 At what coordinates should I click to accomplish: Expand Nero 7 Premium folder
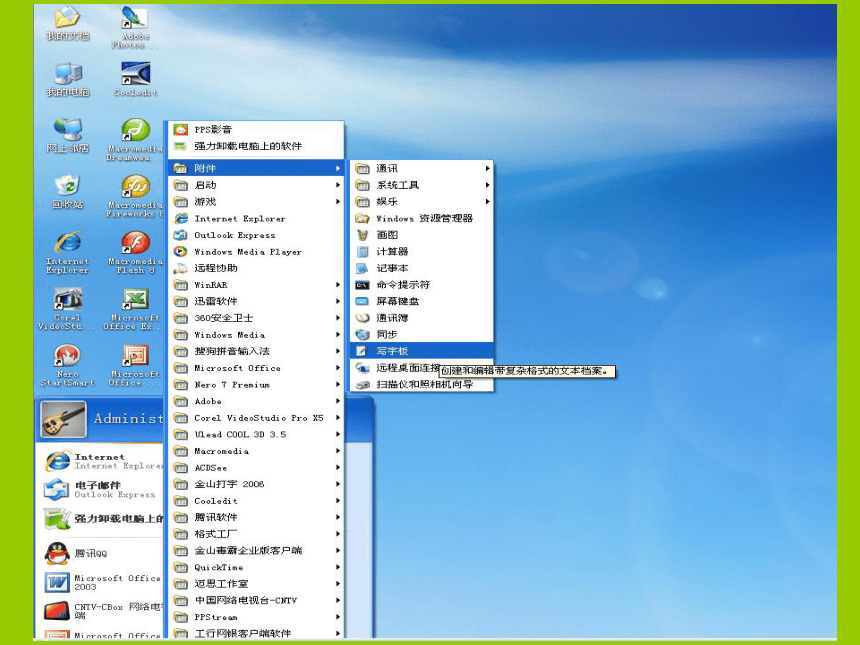(x=256, y=384)
